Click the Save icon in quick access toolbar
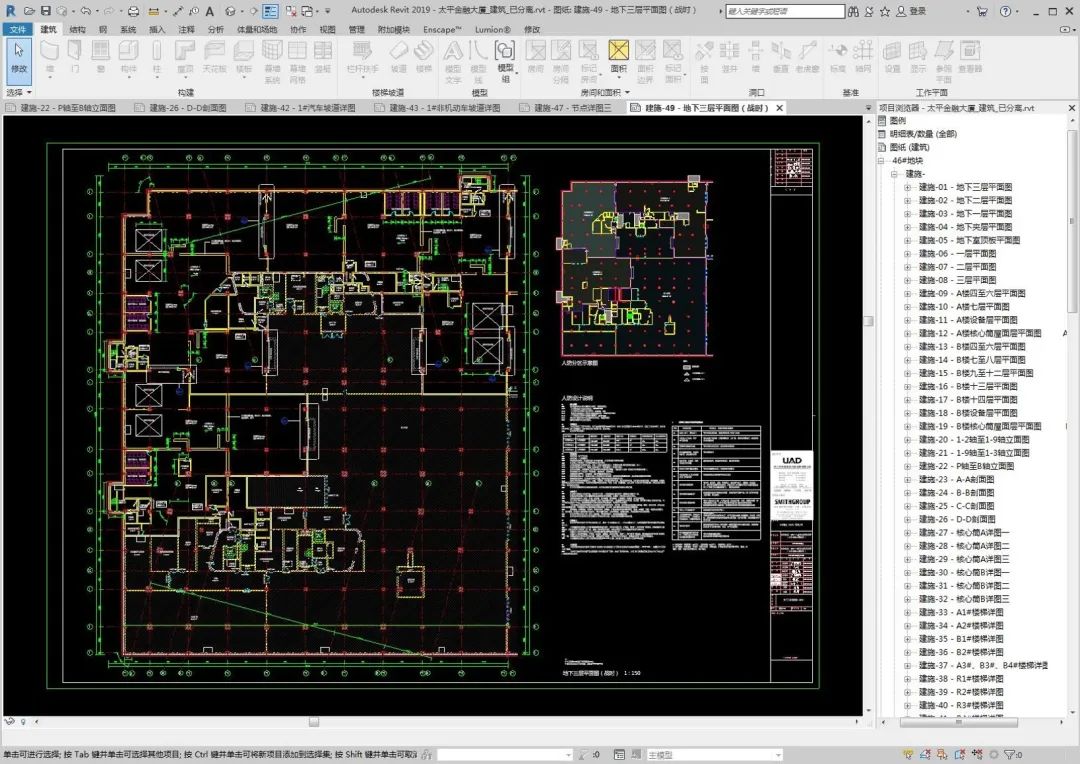 tap(46, 11)
